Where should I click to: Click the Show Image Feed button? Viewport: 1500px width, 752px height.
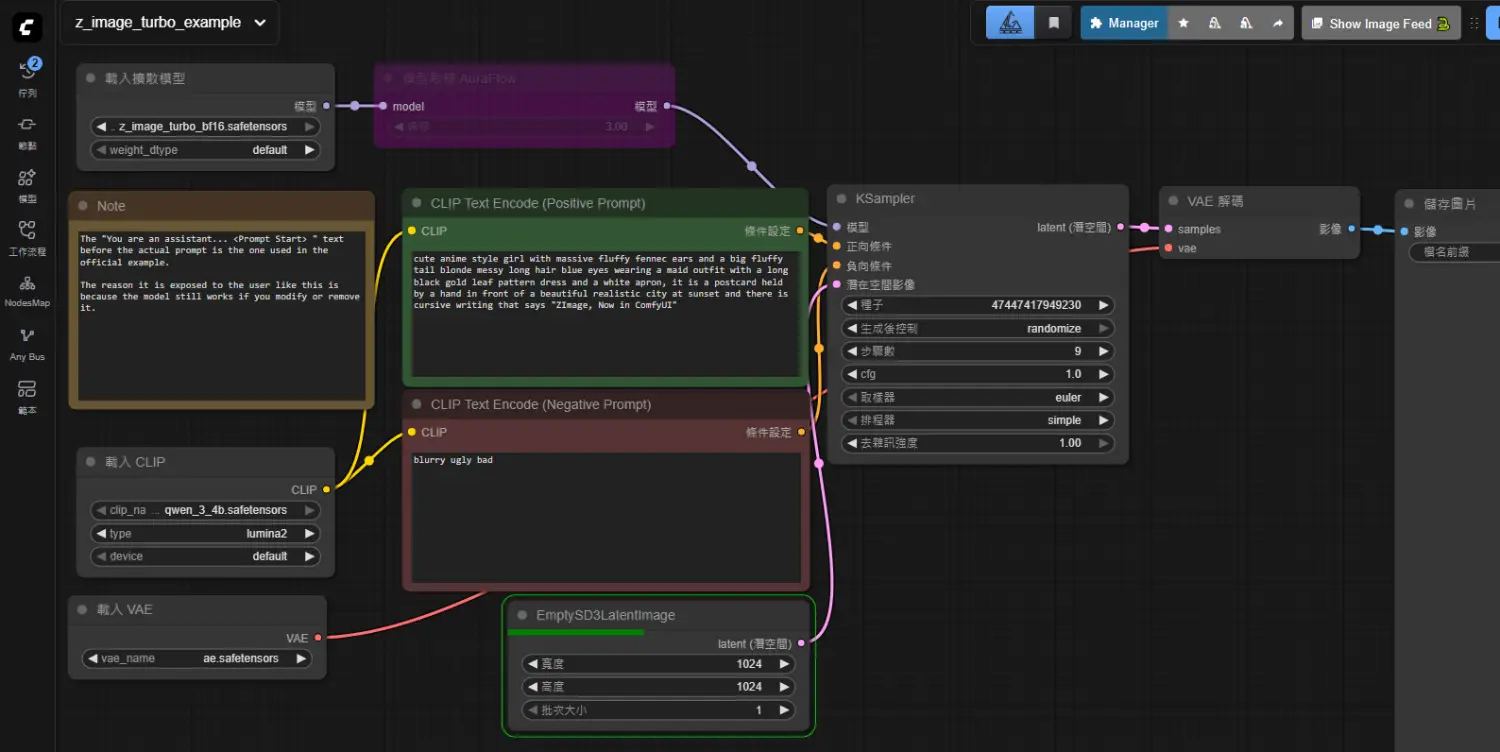tap(1379, 23)
